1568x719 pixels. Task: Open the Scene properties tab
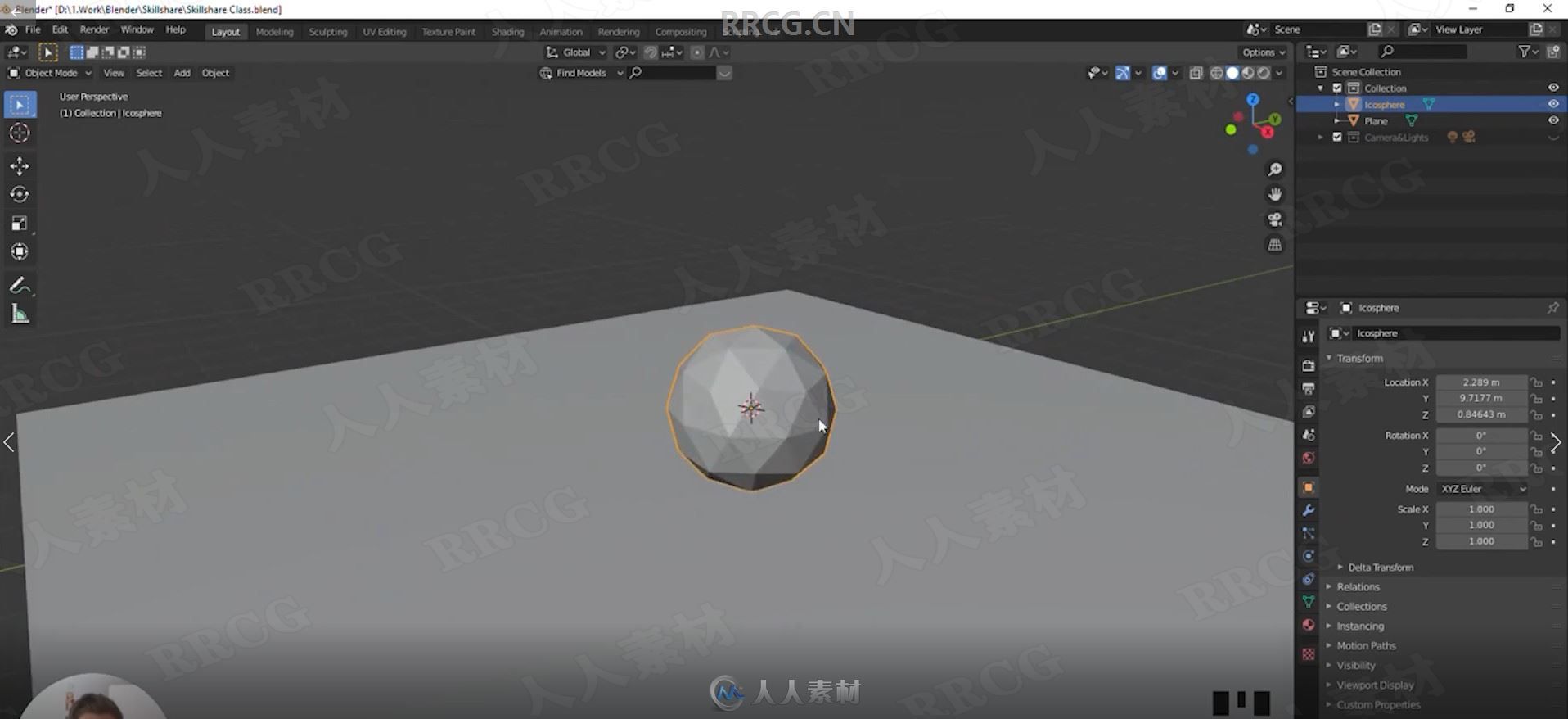pos(1308,434)
